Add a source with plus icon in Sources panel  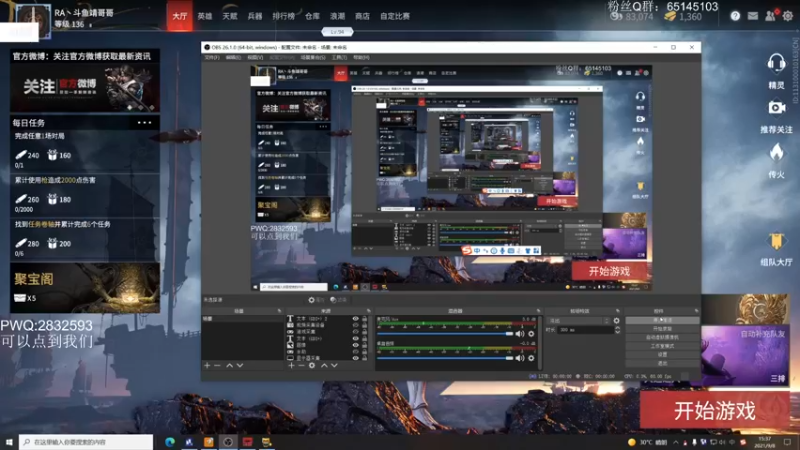(291, 365)
